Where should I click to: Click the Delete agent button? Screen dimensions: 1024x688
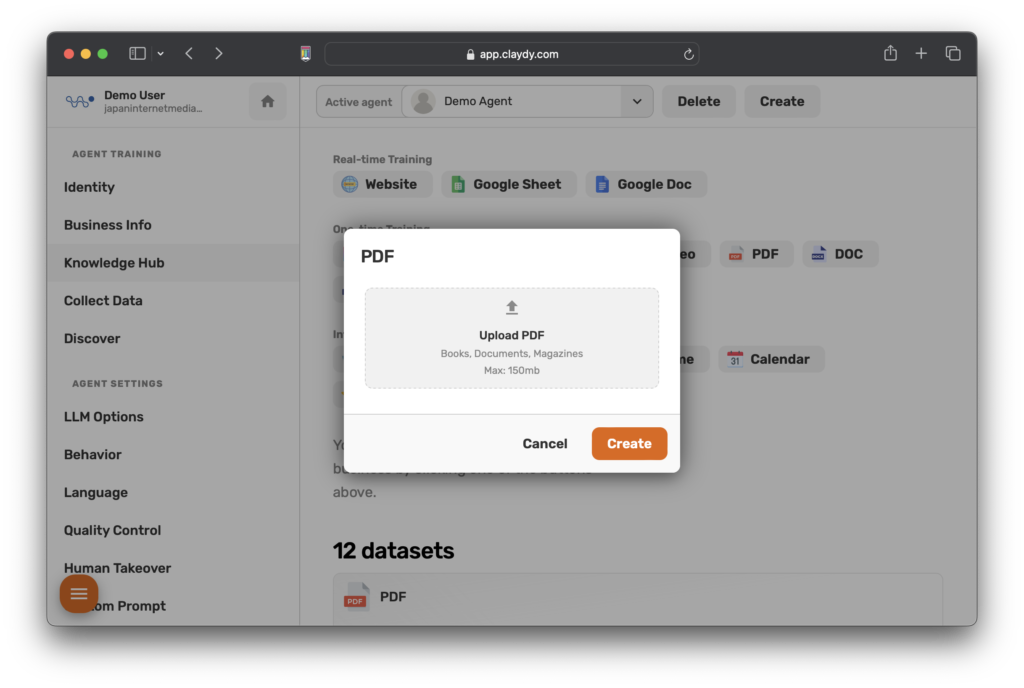(x=698, y=101)
